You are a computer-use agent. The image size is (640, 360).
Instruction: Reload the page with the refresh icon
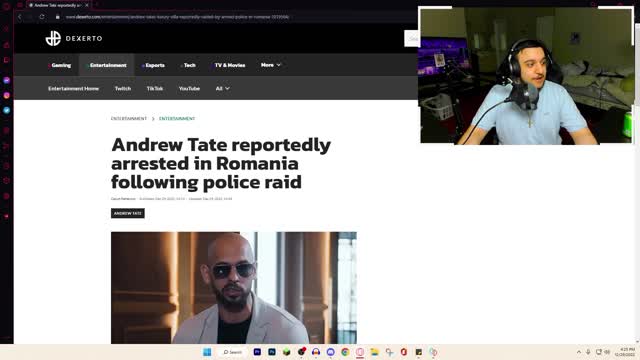(42, 17)
